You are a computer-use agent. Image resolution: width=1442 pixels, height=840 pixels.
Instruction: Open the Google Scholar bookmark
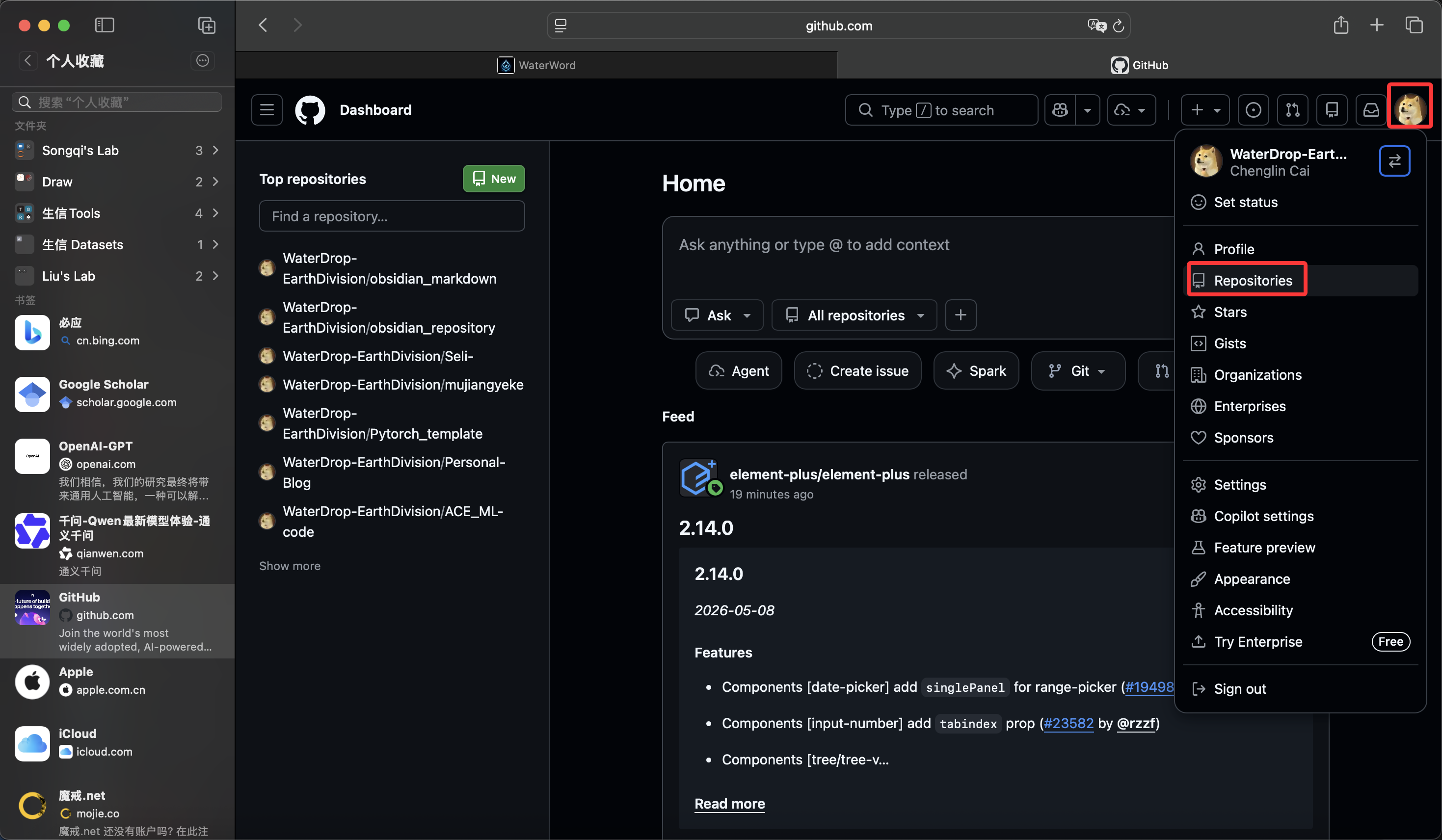click(x=117, y=394)
